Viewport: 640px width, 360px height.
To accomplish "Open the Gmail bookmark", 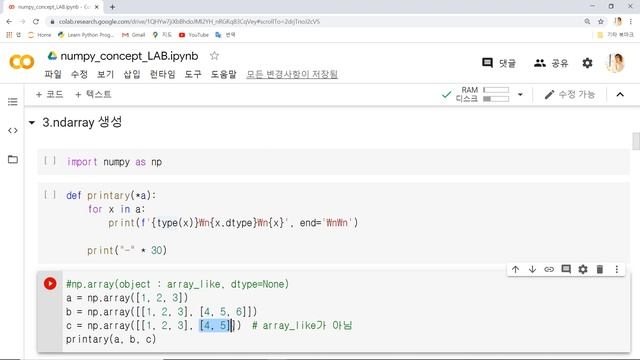I will pyautogui.click(x=133, y=35).
